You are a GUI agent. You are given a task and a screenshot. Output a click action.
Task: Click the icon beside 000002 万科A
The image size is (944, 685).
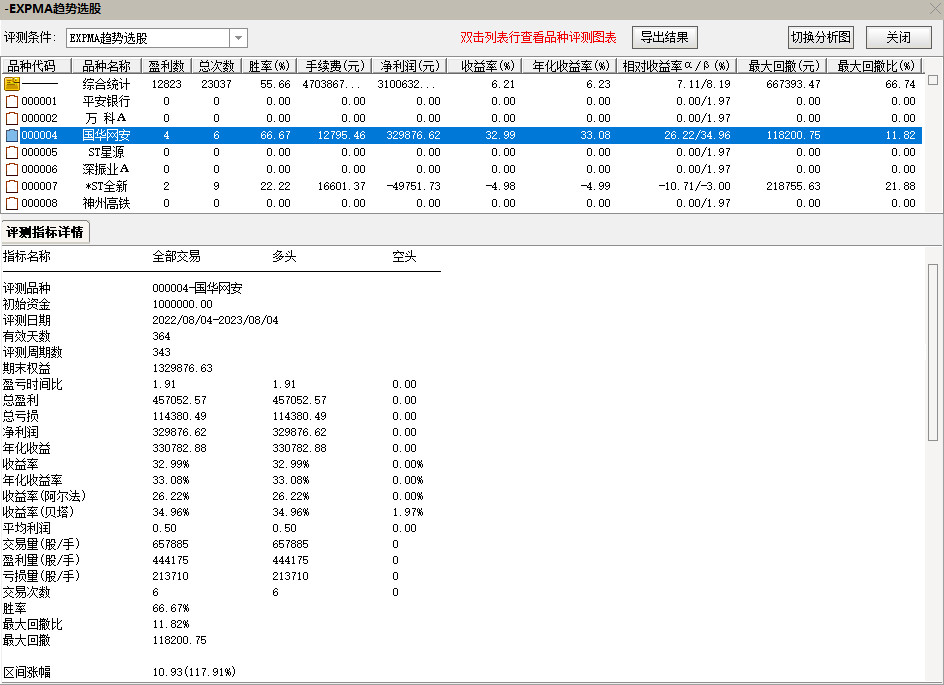(12, 118)
